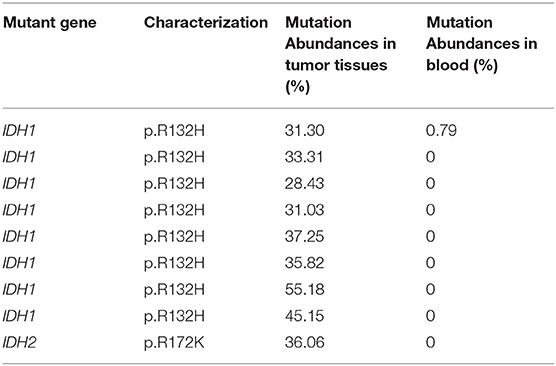Click the 31.30 tumor abundance cell
The image size is (556, 366).
(304, 131)
